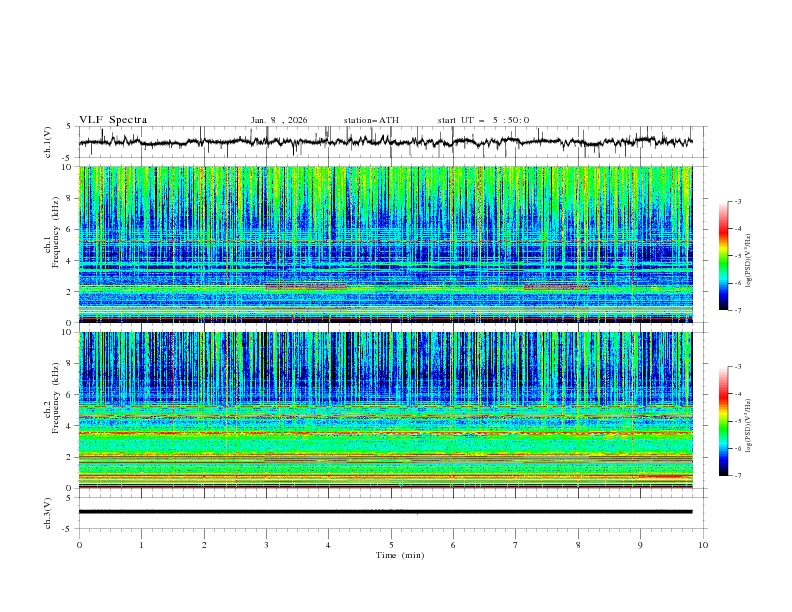Click the pink band near 2 kHz at minute 3.5 in ch.1
The width and height of the screenshot is (792, 612).
(307, 286)
